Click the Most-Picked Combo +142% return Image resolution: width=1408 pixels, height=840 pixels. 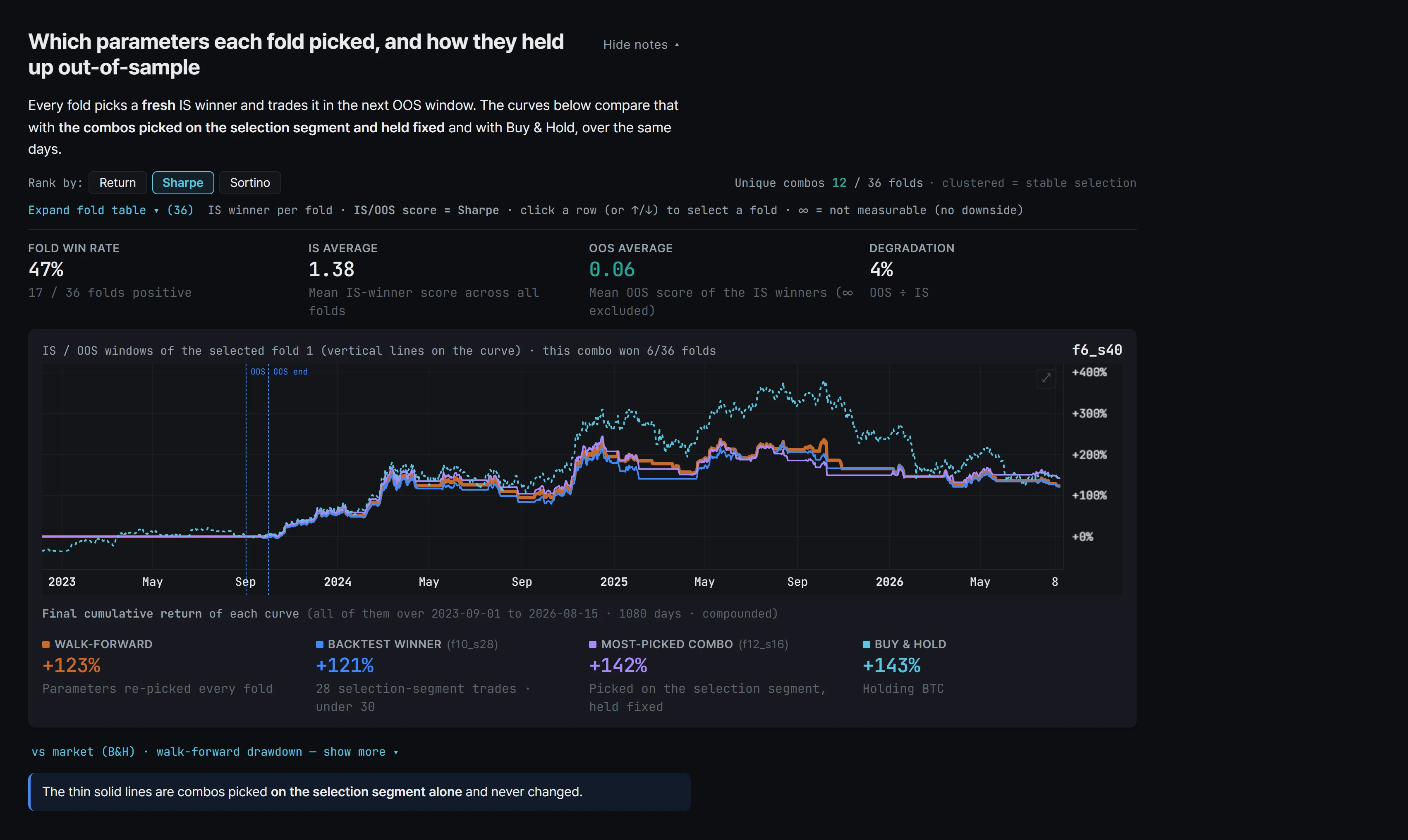tap(618, 665)
